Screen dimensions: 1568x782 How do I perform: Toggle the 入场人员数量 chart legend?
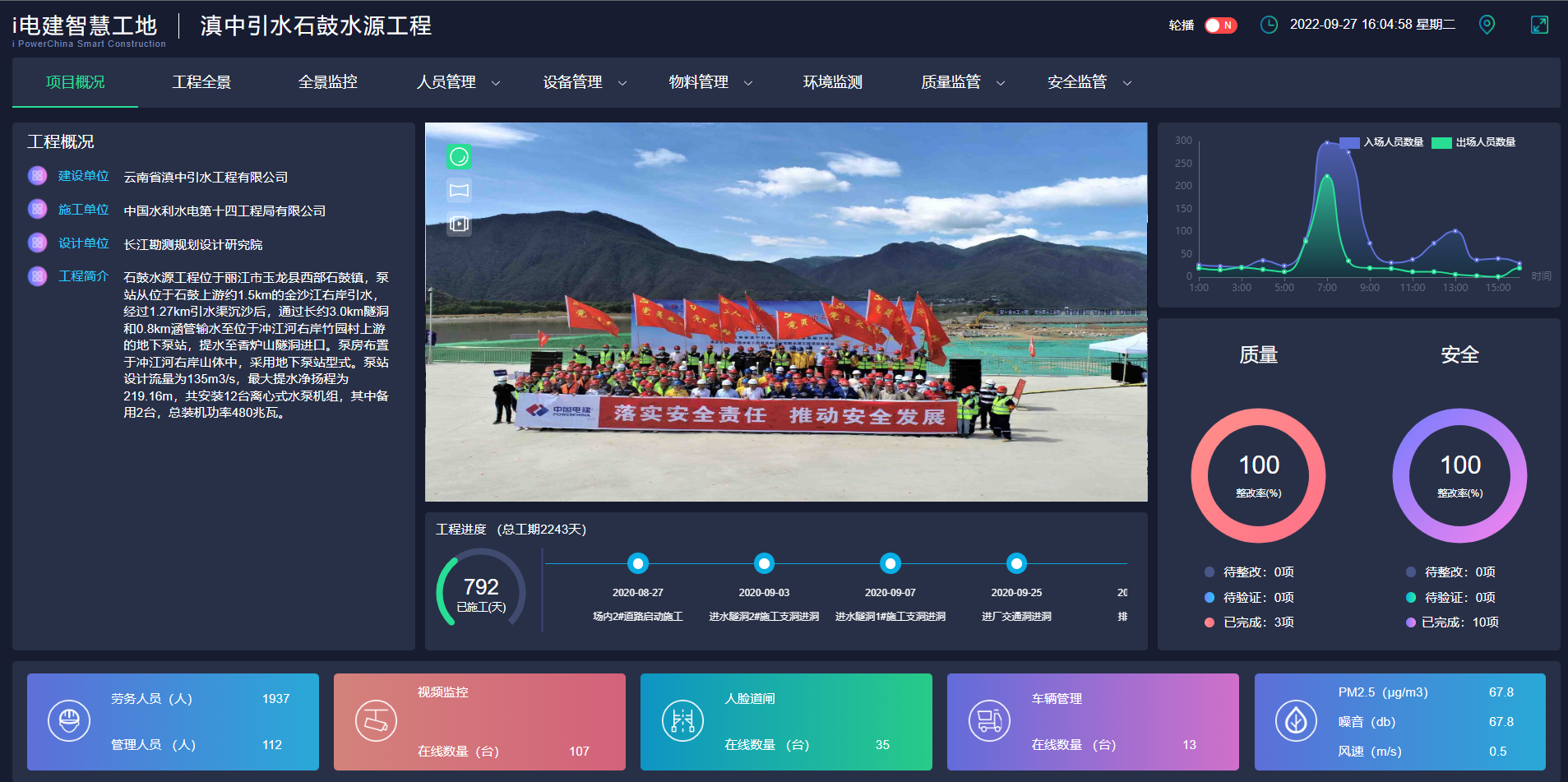[x=1382, y=142]
